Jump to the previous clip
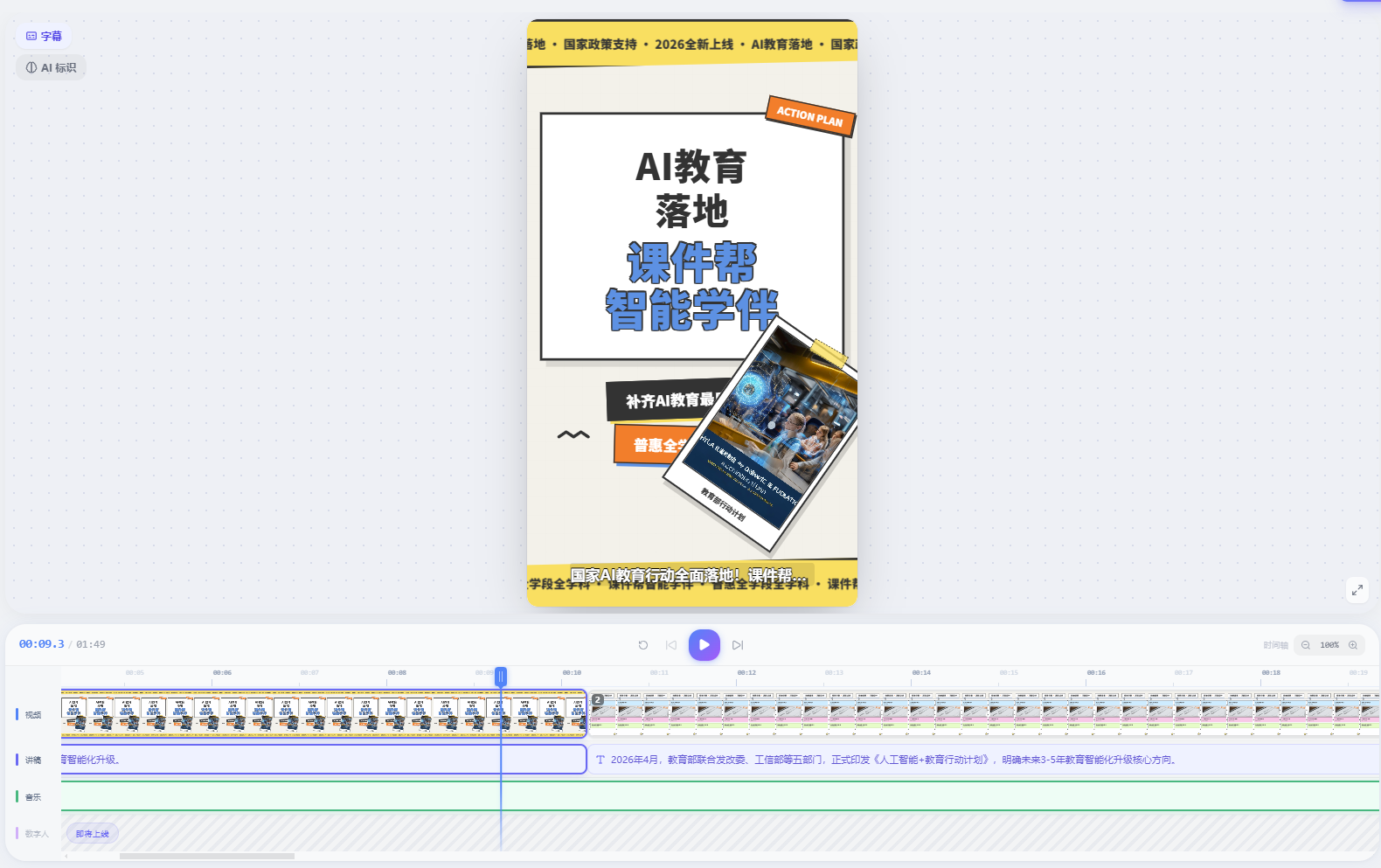 pyautogui.click(x=671, y=645)
